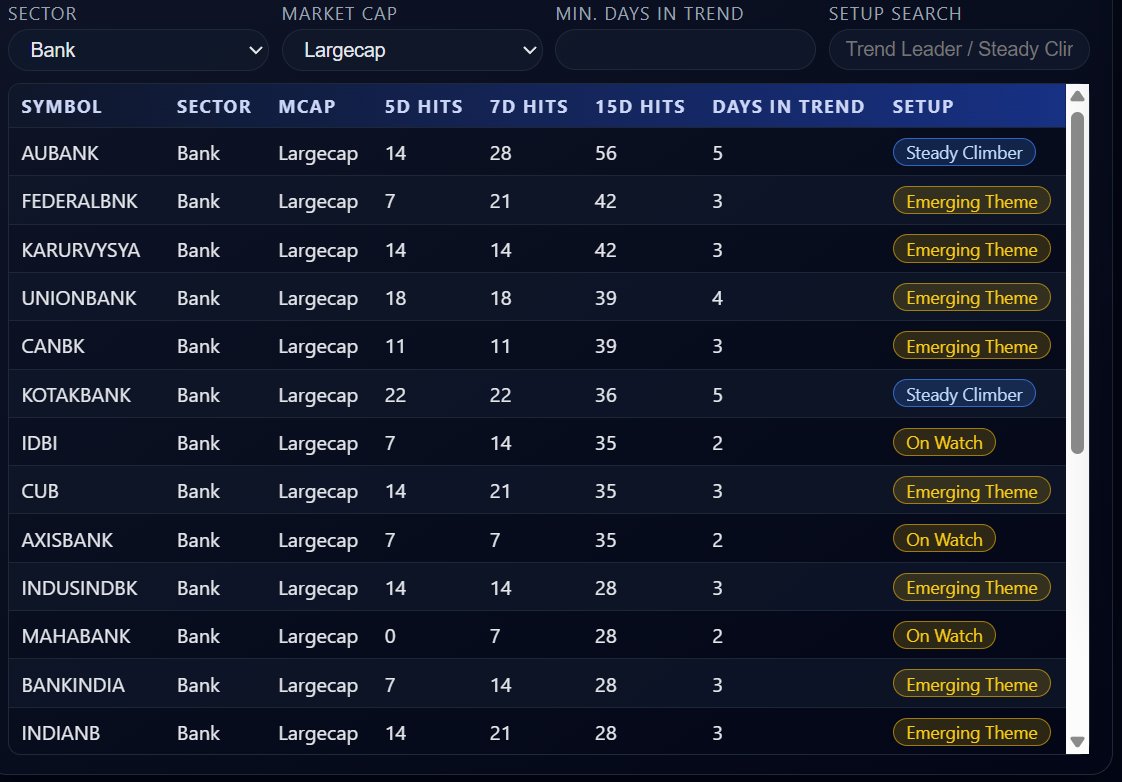Click AUBANK's 15D hits value 56
The image size is (1122, 782).
click(x=605, y=153)
